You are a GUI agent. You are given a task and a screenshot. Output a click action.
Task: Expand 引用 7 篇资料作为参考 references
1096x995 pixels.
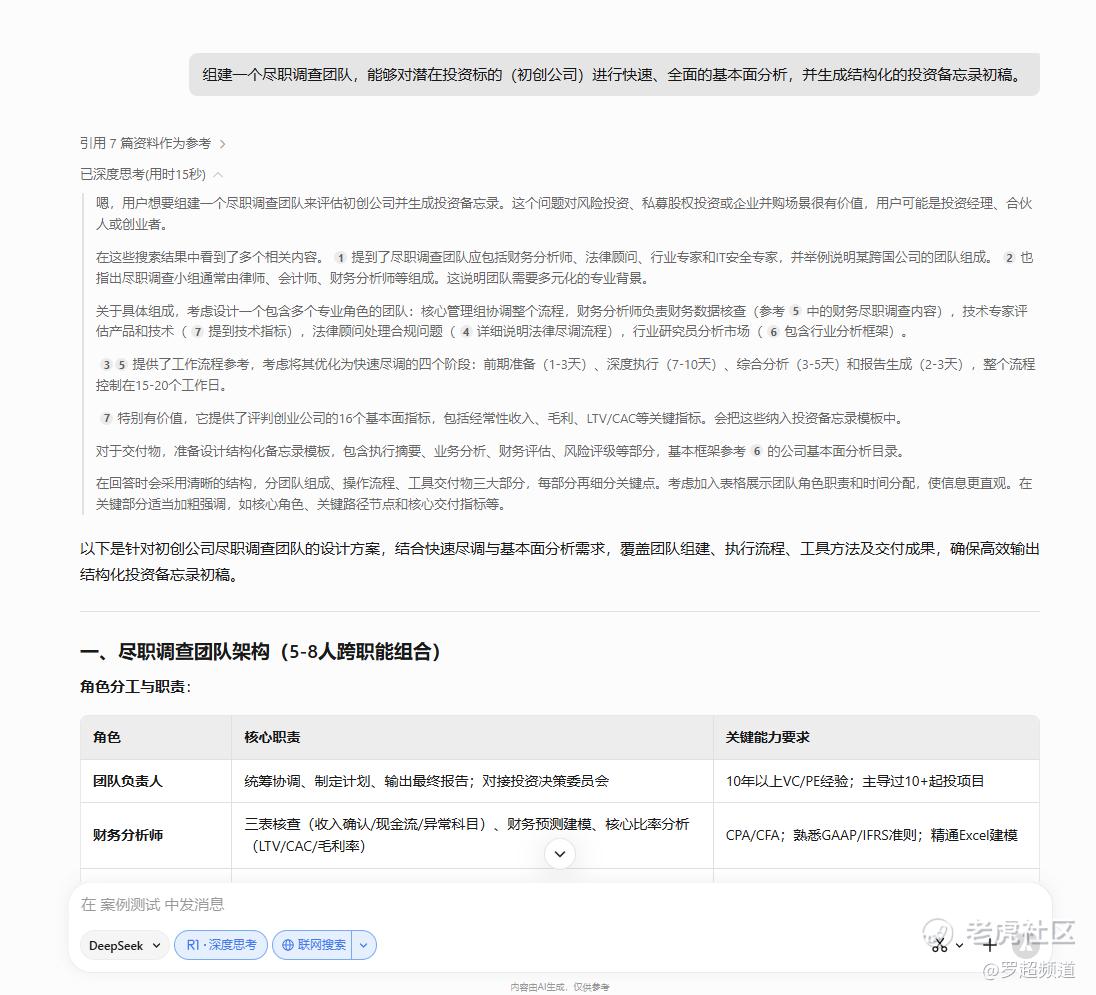click(152, 143)
